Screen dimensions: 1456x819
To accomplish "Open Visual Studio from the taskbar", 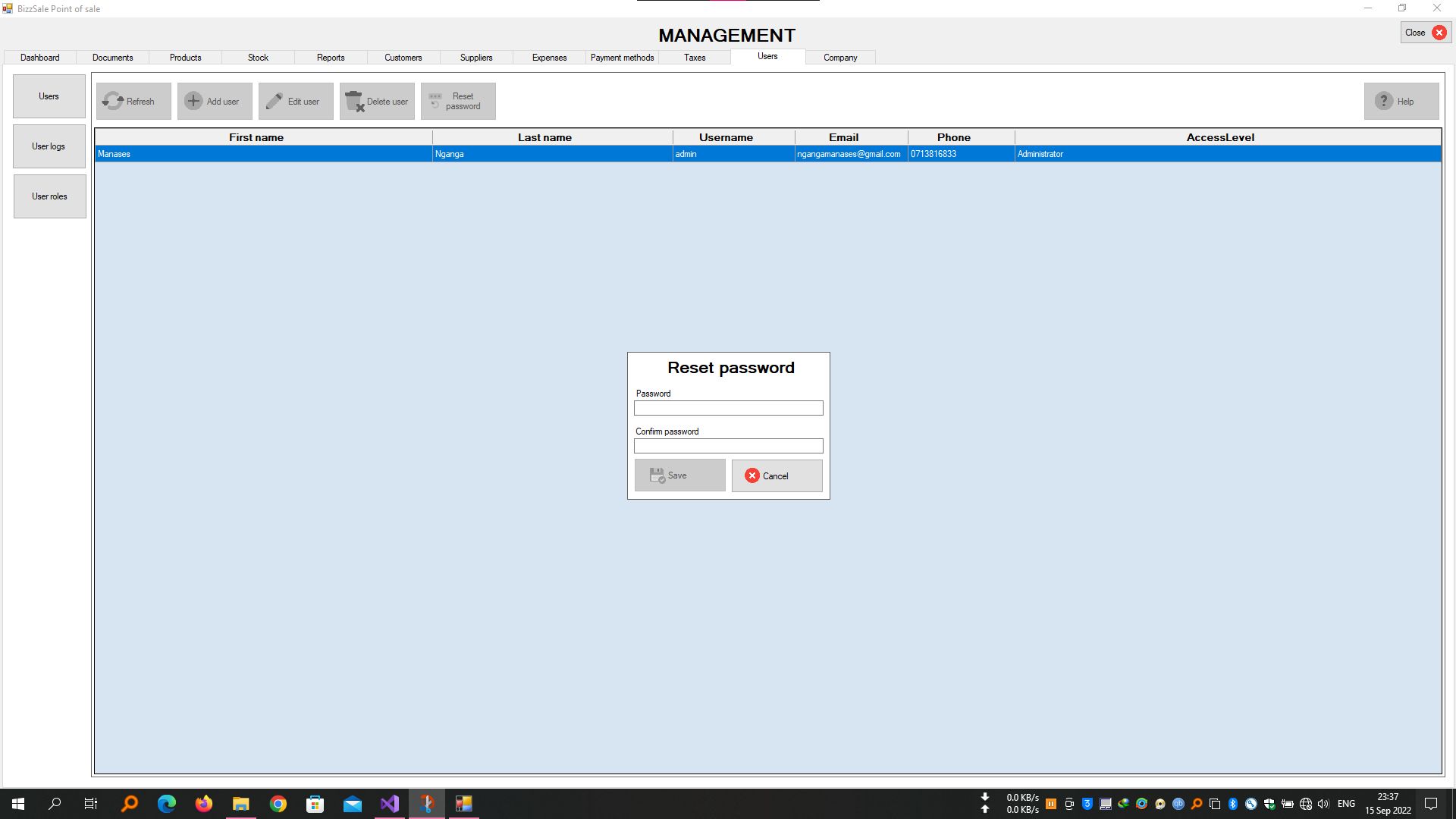I will pos(390,804).
